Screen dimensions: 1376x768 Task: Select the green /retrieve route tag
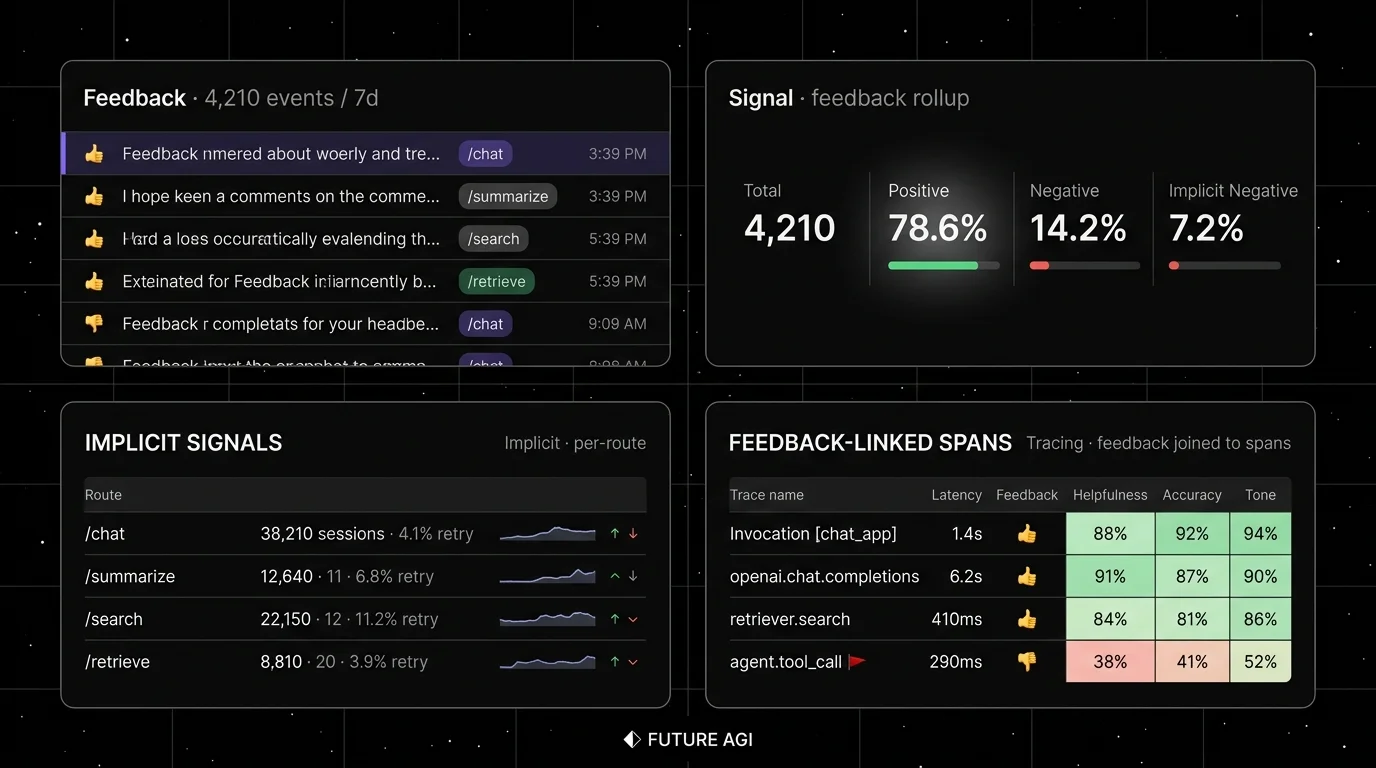[x=497, y=281]
